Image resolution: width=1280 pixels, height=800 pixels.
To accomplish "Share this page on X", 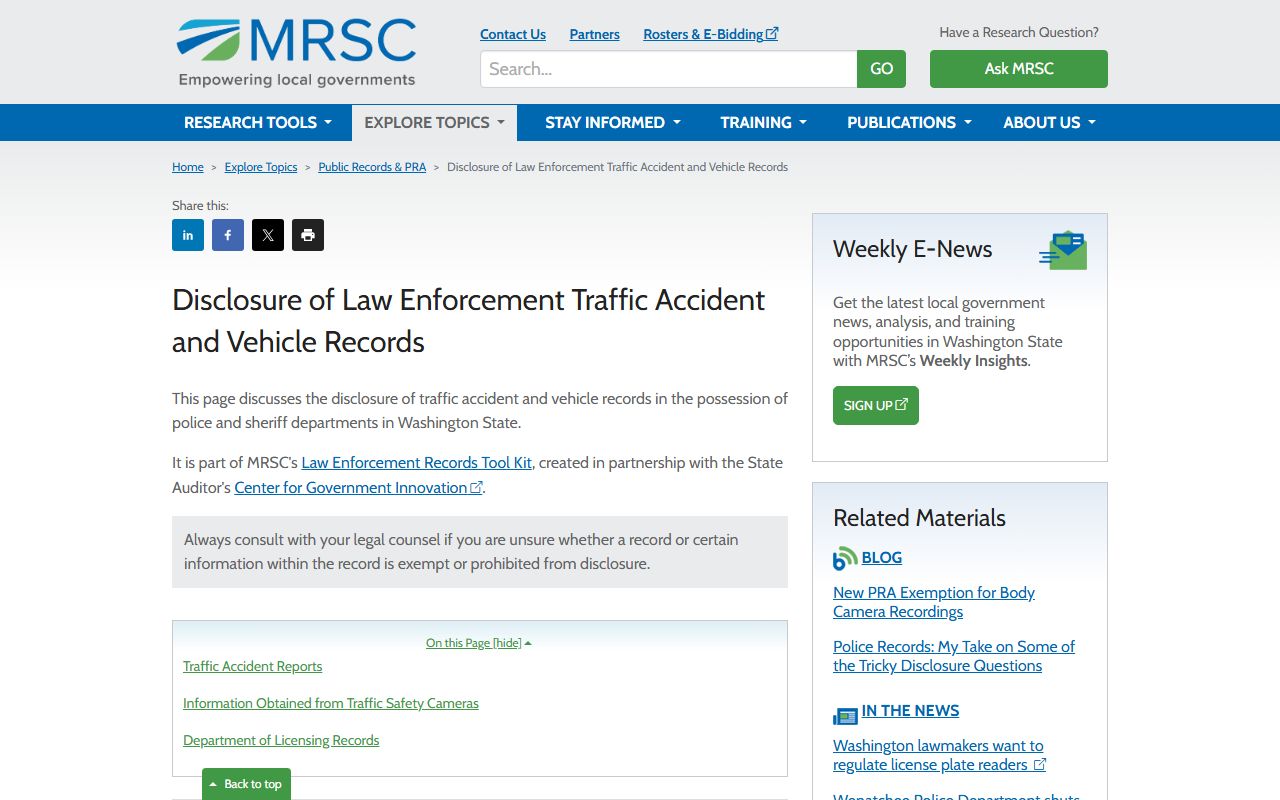I will (x=268, y=235).
